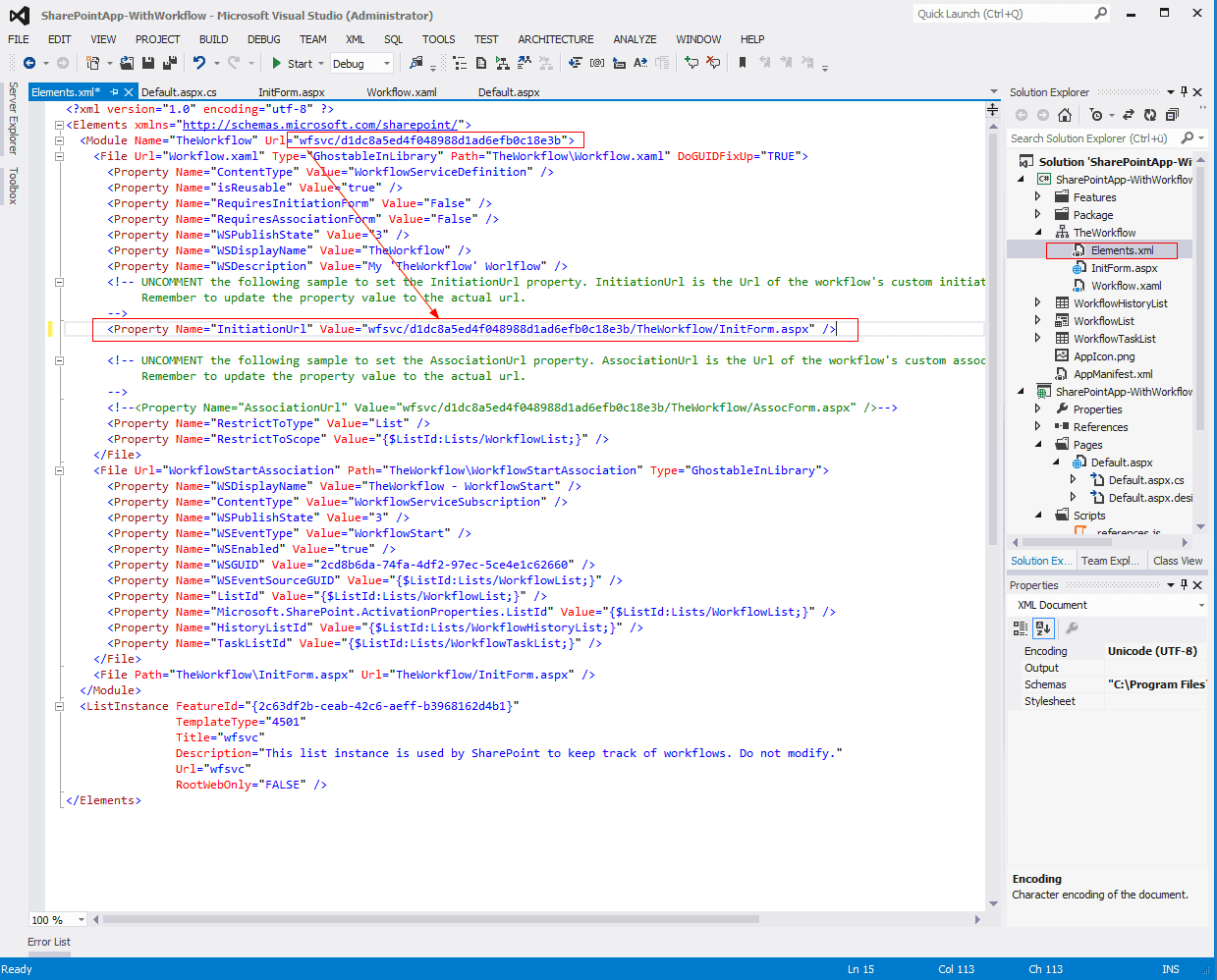Toggle auto-hide pin on Solution Explorer

pyautogui.click(x=1184, y=92)
